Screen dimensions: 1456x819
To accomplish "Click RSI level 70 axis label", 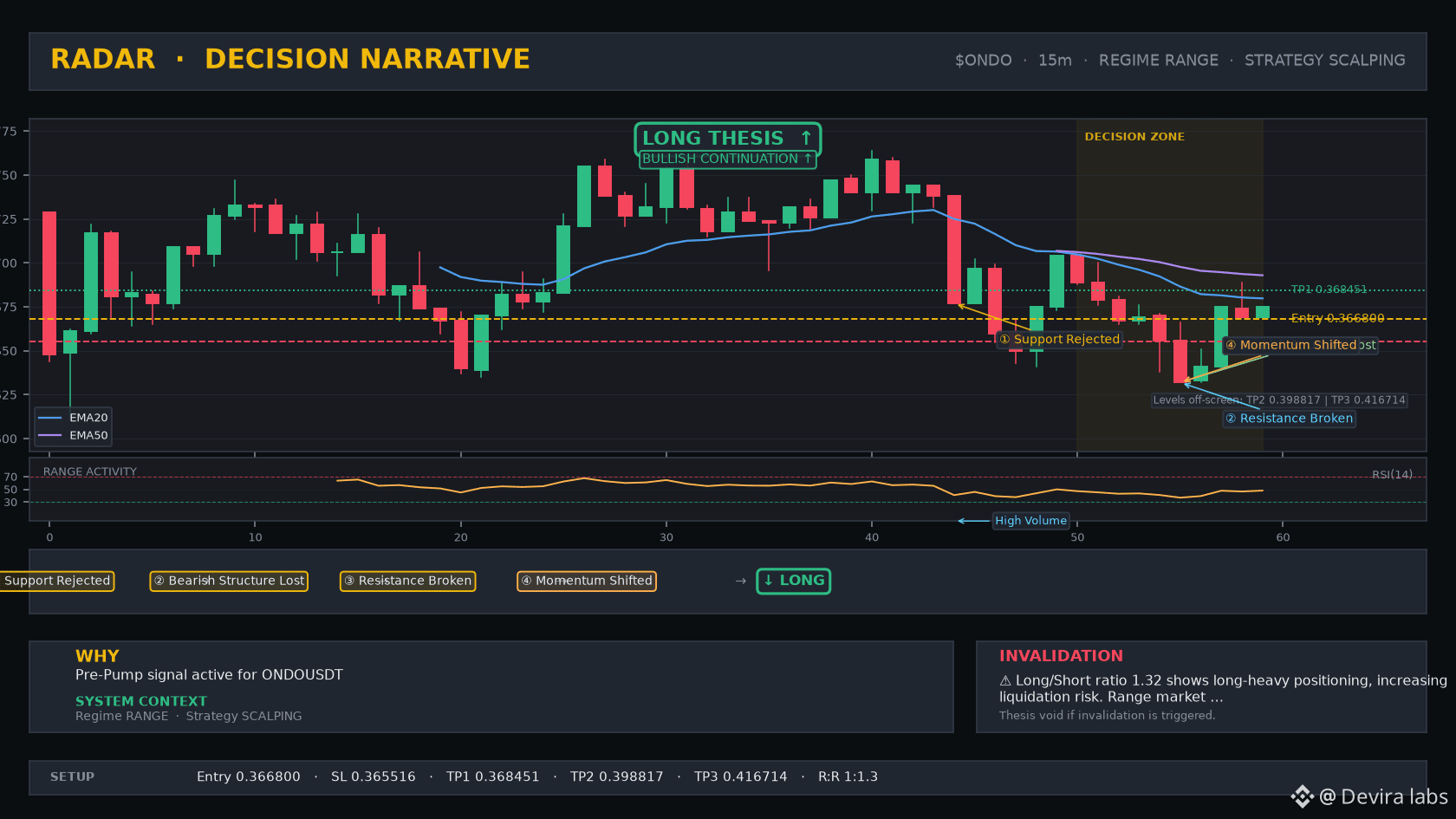I will 10,478.
